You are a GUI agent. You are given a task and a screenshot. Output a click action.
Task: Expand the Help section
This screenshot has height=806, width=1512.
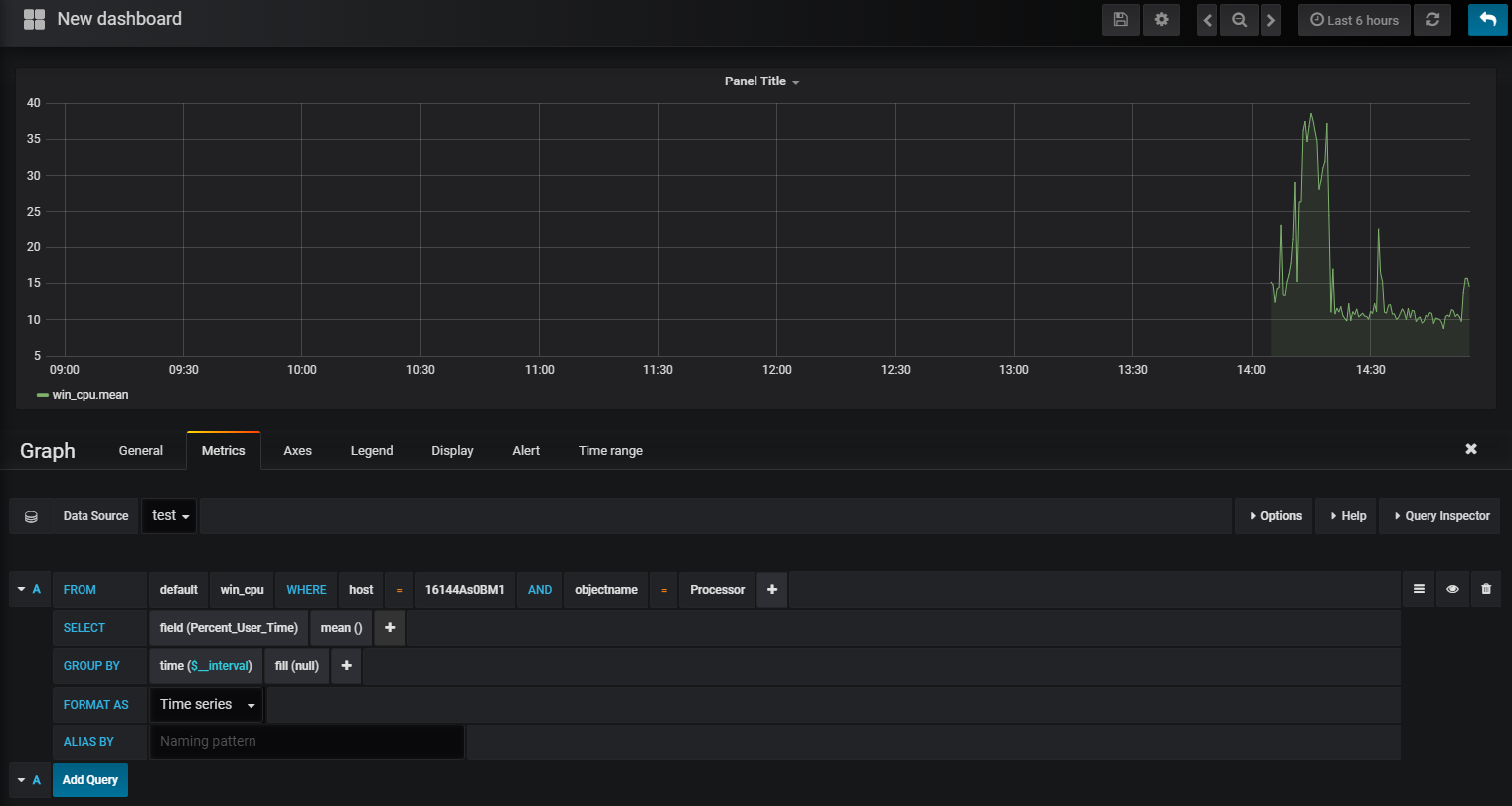(1347, 516)
